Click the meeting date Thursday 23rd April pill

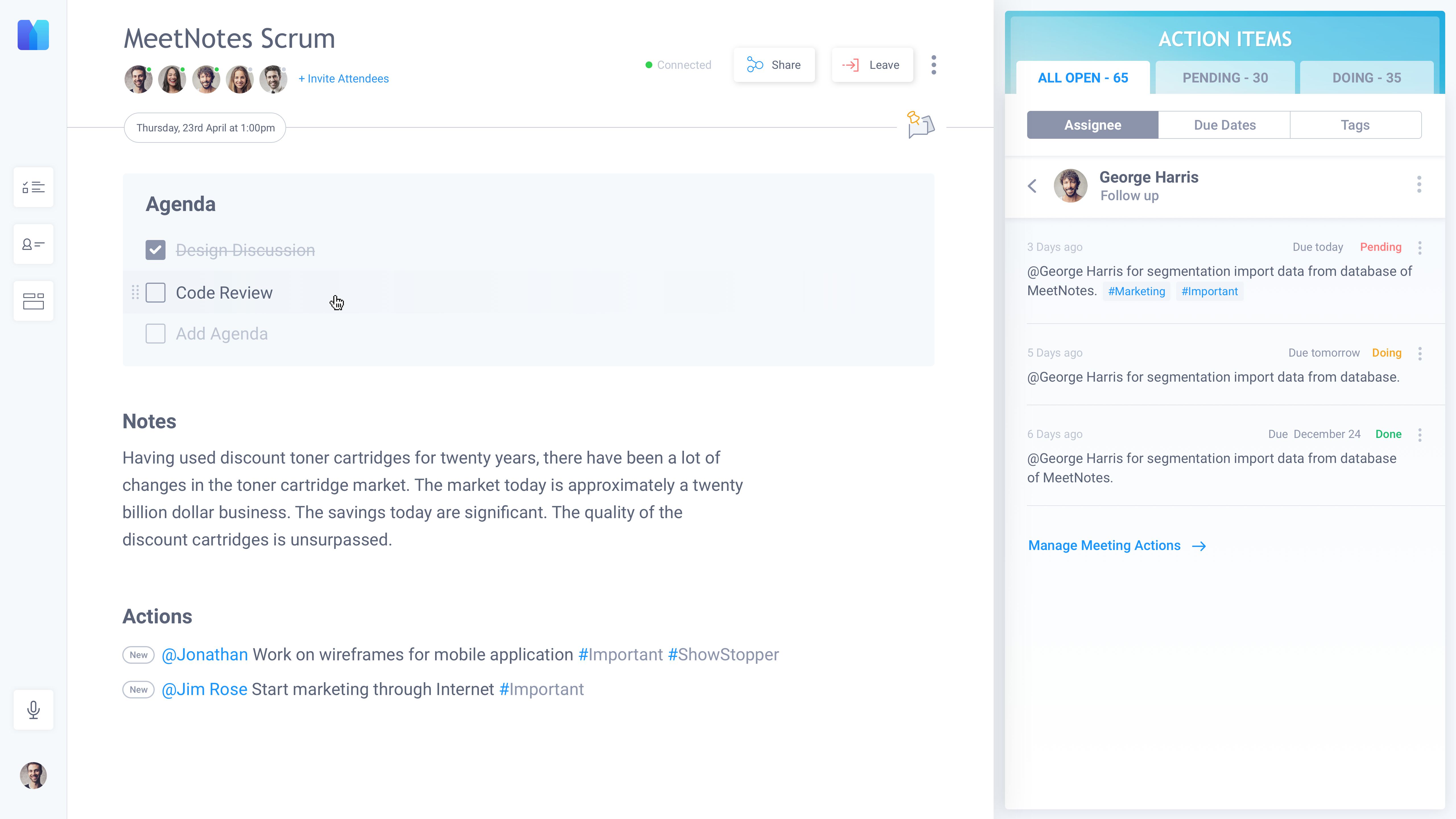coord(205,128)
